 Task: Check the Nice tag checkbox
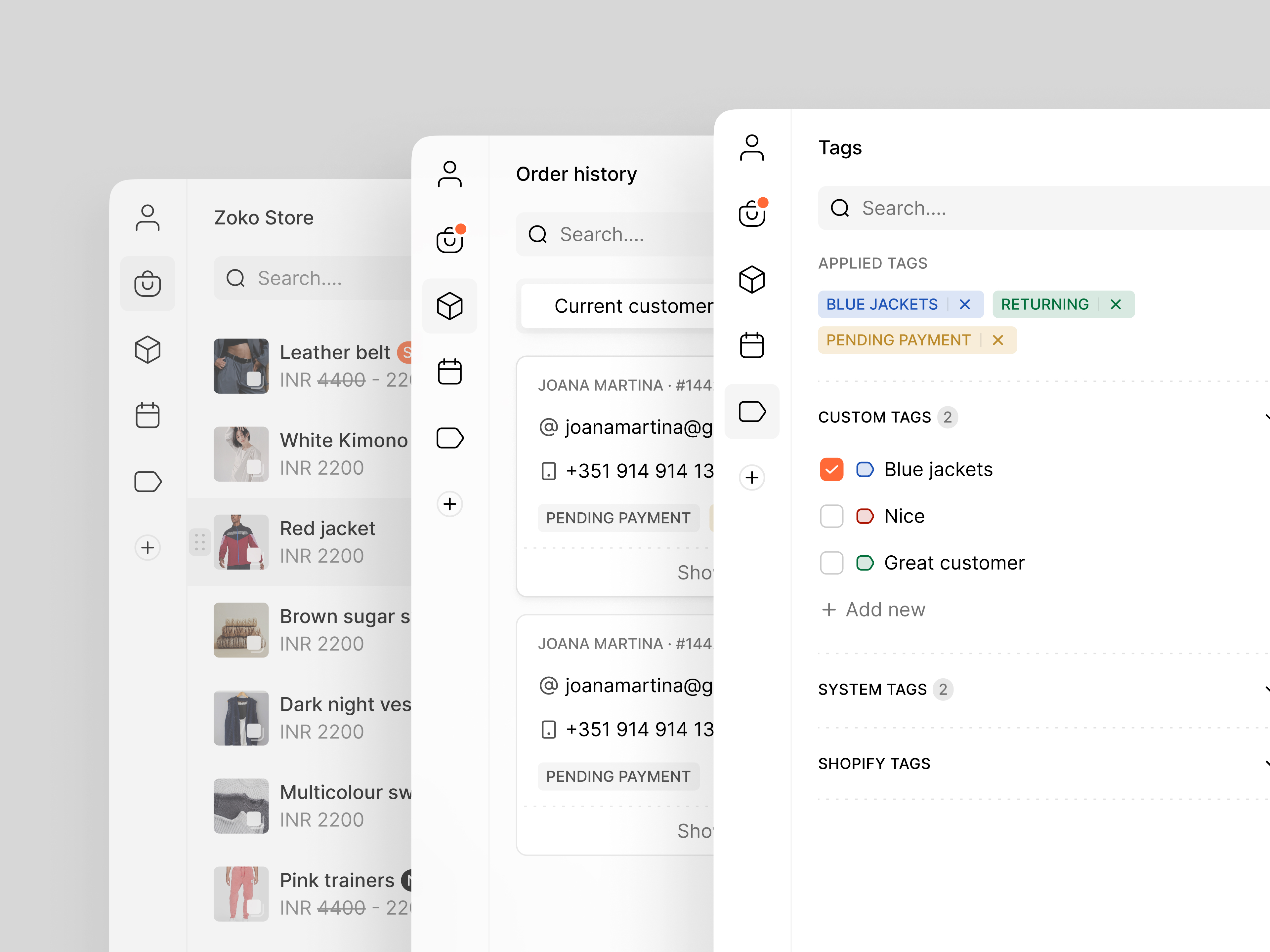pyautogui.click(x=831, y=516)
